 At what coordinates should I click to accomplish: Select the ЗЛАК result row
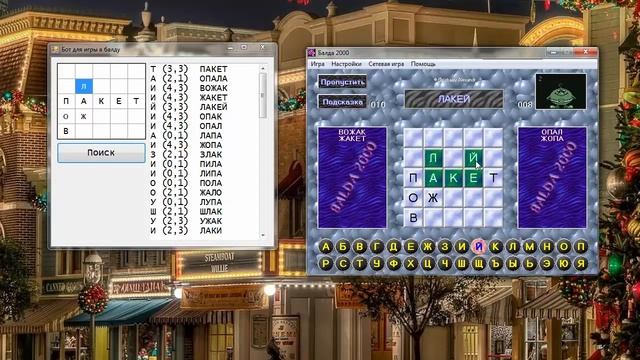click(x=203, y=154)
